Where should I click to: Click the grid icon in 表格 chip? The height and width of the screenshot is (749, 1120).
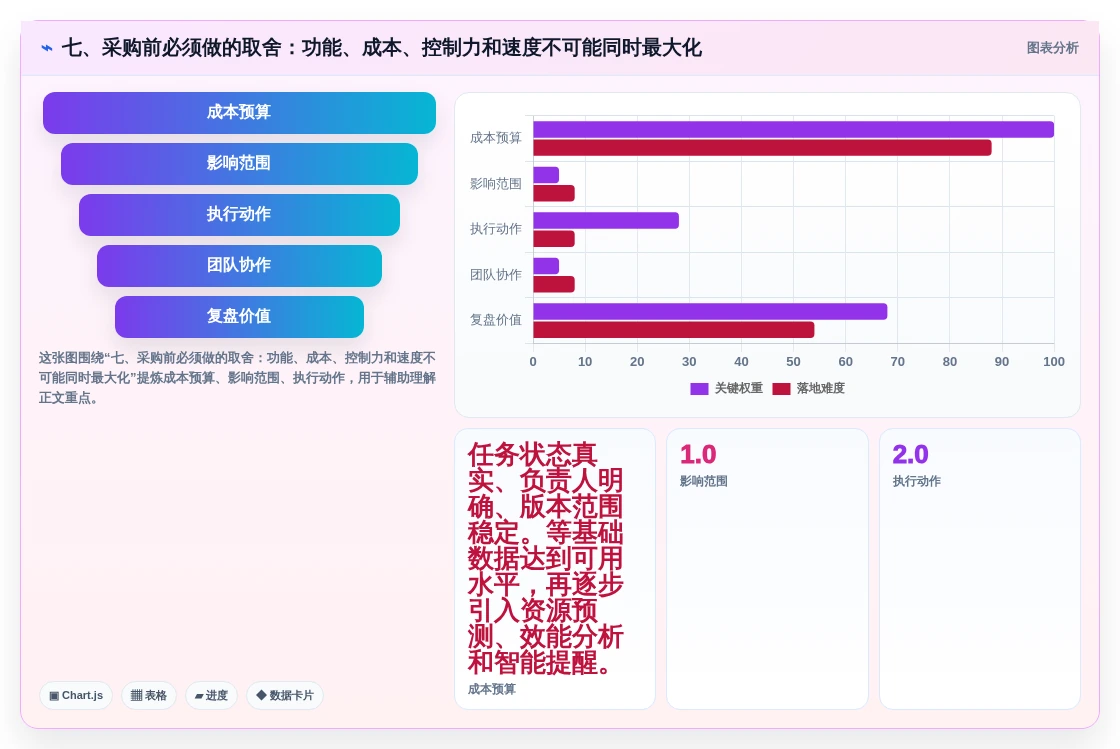(136, 695)
